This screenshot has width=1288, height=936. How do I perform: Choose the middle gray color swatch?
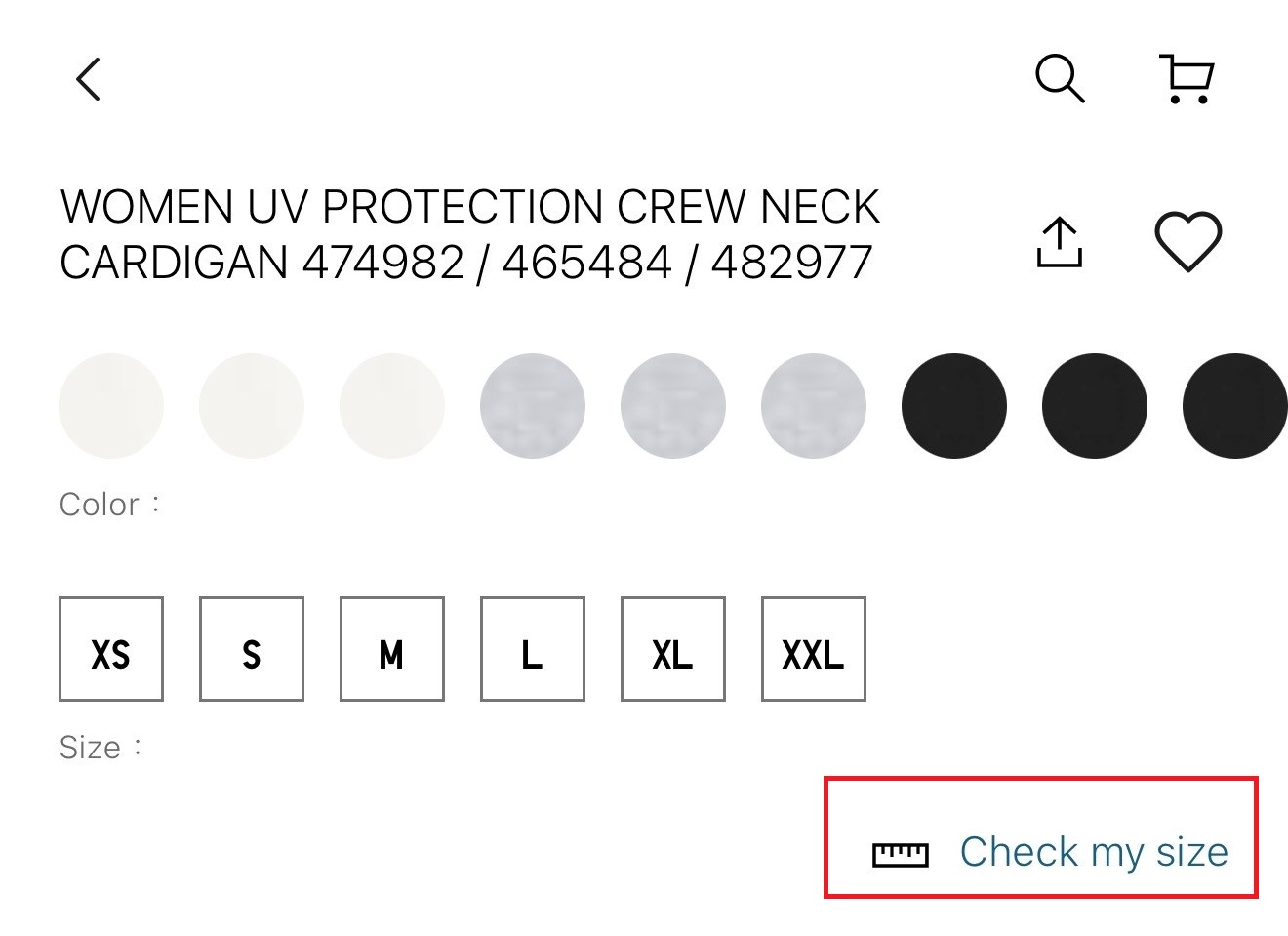(673, 406)
